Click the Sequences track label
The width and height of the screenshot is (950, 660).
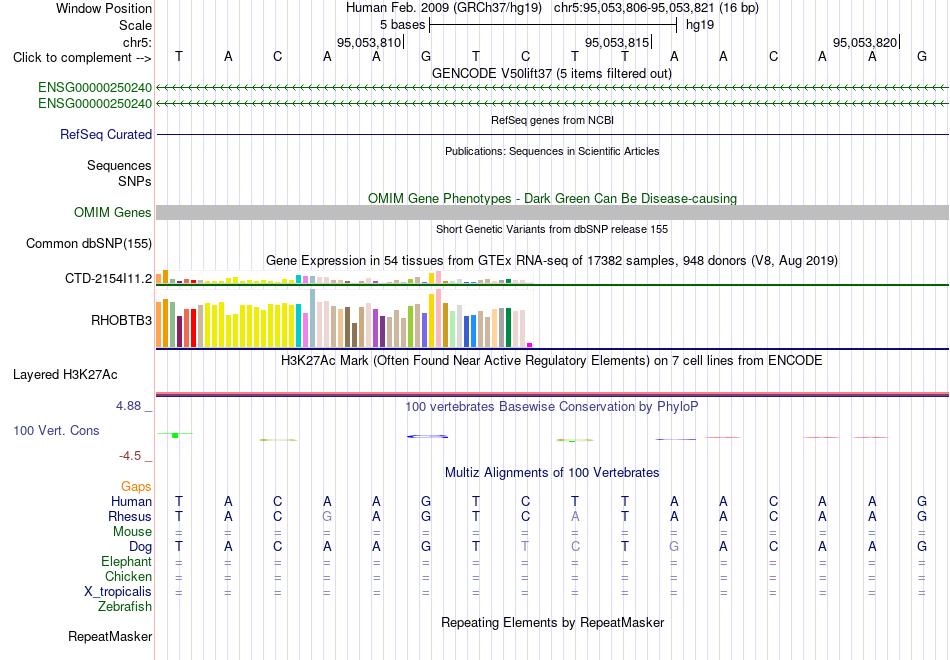click(119, 165)
